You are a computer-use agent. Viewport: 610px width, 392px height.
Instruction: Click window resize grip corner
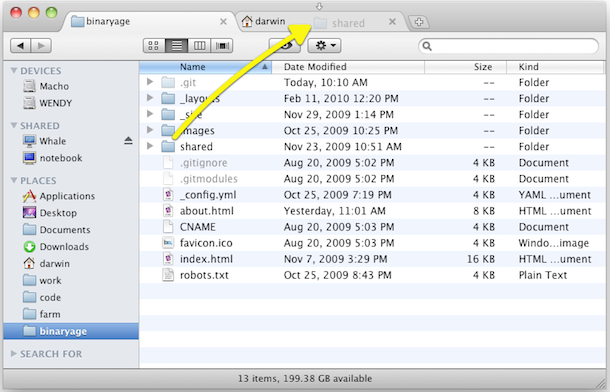601,383
